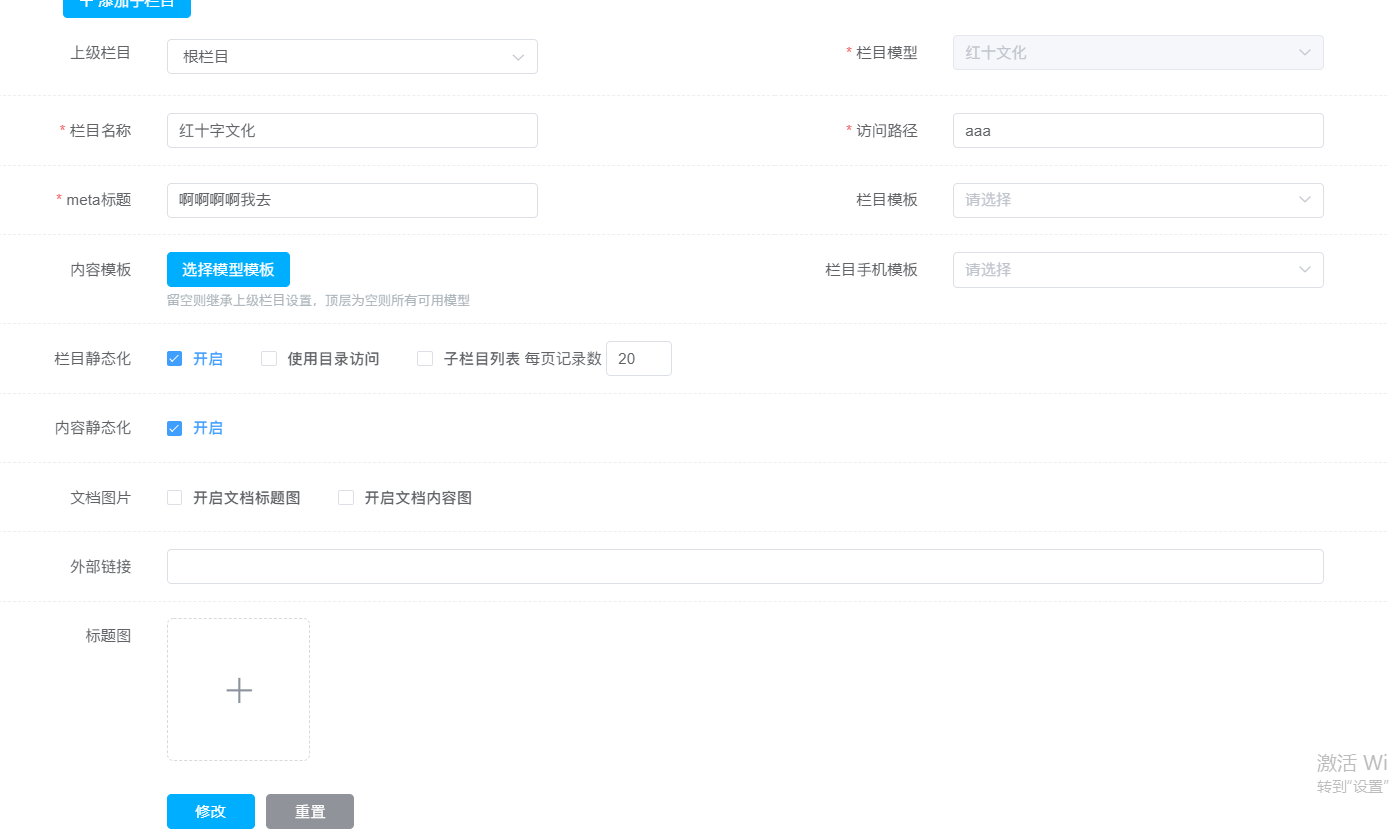Expand the 栏目手机模板 select dropdown
Viewport: 1389px width, 838px height.
pyautogui.click(x=1138, y=270)
